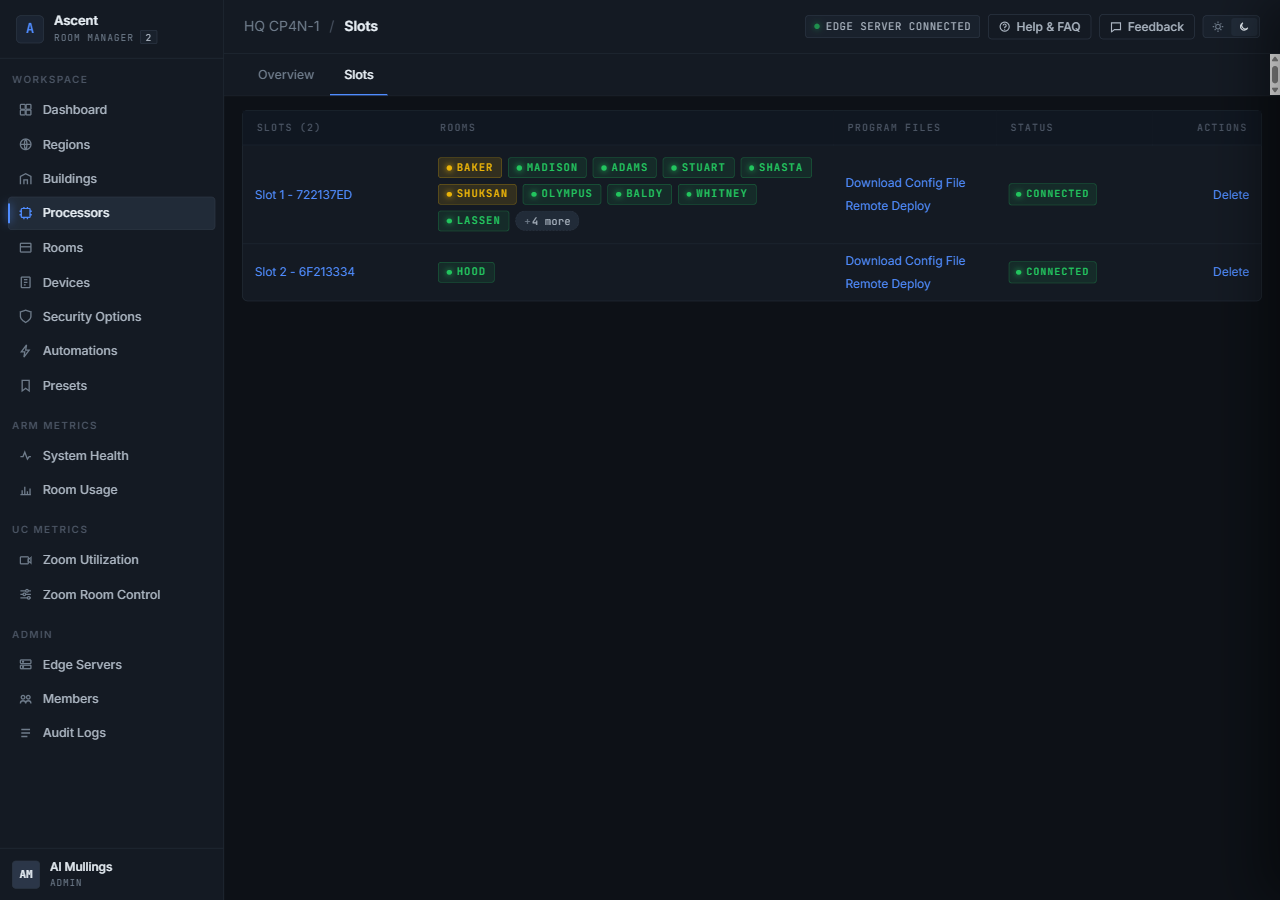Click the Members people icon
The width and height of the screenshot is (1280, 900).
26,699
